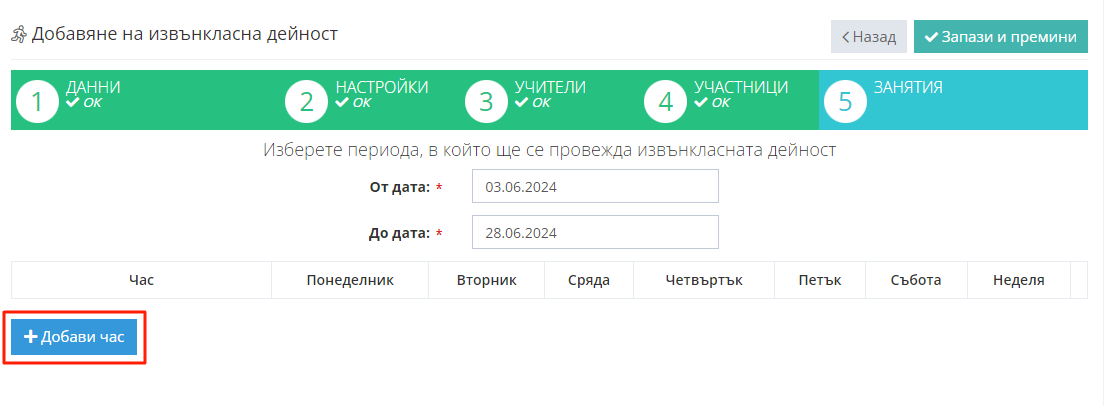Click step 5 number circle

(846, 102)
